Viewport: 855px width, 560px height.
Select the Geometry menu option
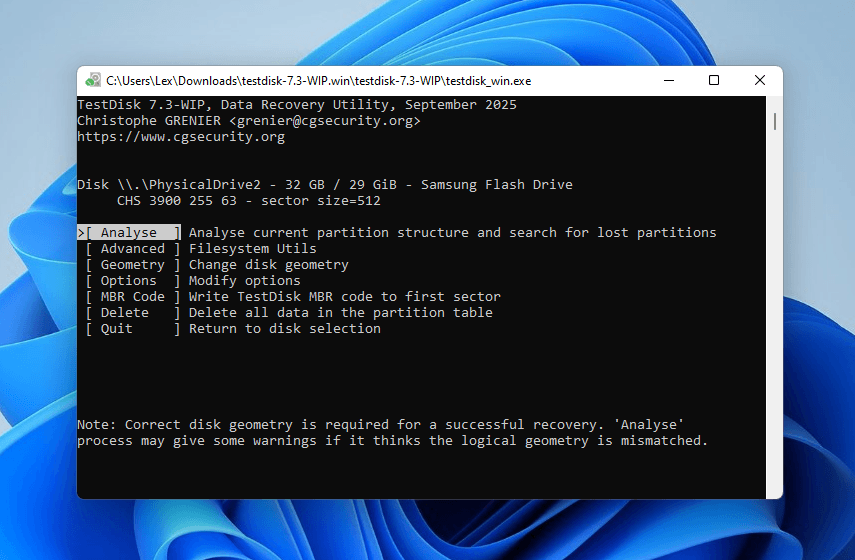(133, 265)
